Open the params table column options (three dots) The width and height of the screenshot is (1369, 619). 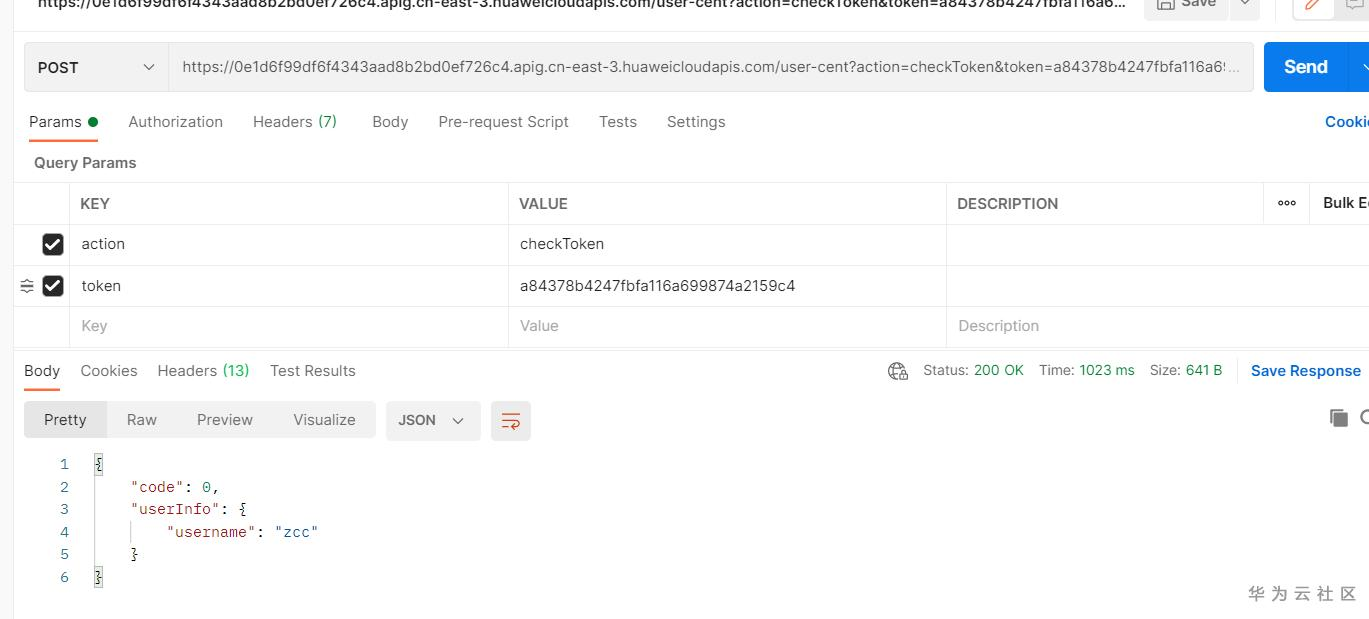click(1287, 203)
